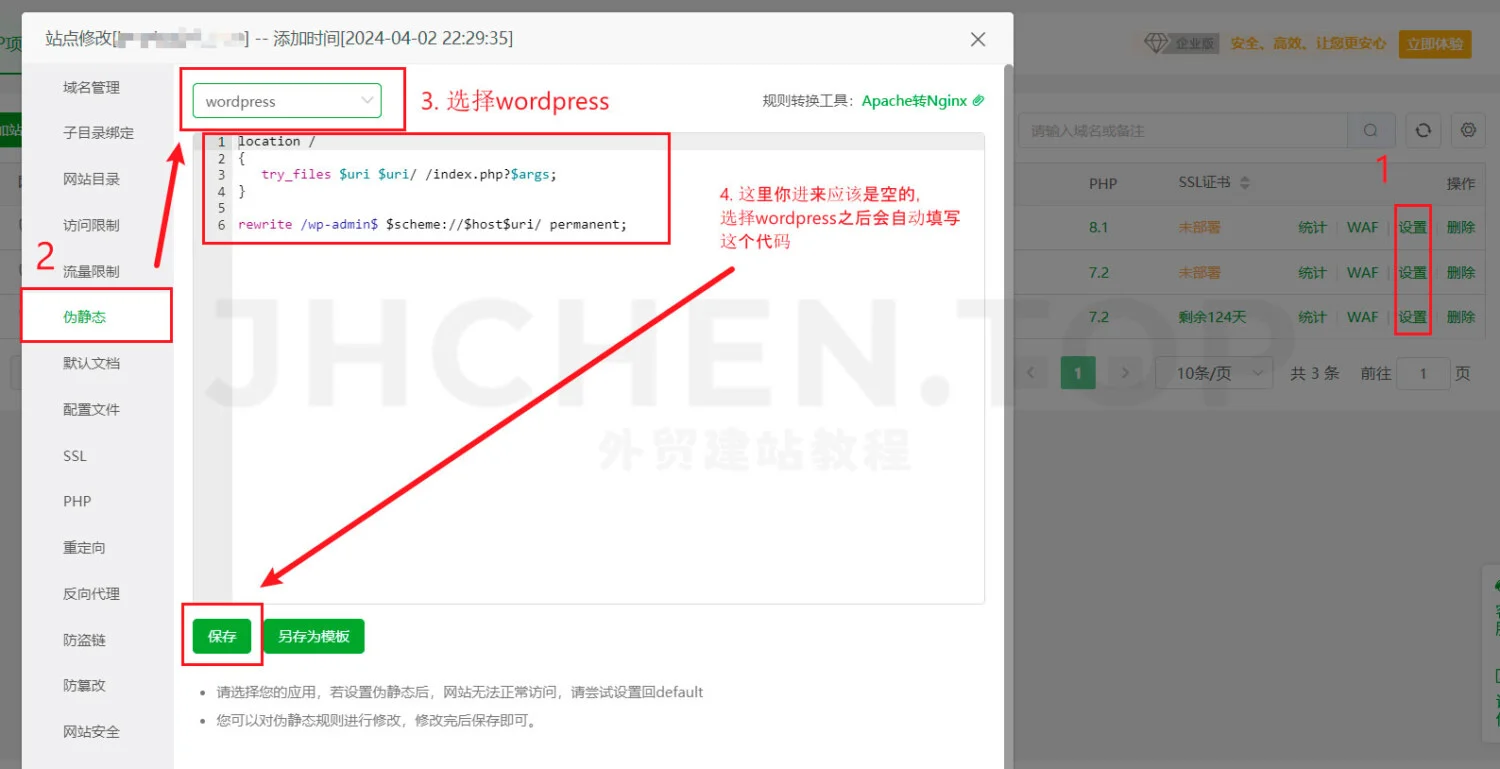Open 设置 for the PHP 8.1 site

point(1412,227)
